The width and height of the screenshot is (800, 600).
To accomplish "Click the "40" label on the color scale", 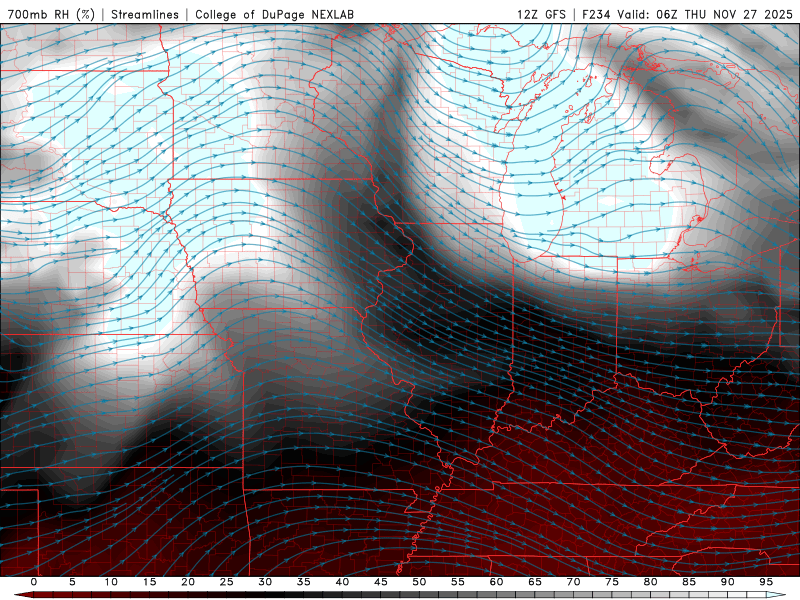I will click(342, 582).
